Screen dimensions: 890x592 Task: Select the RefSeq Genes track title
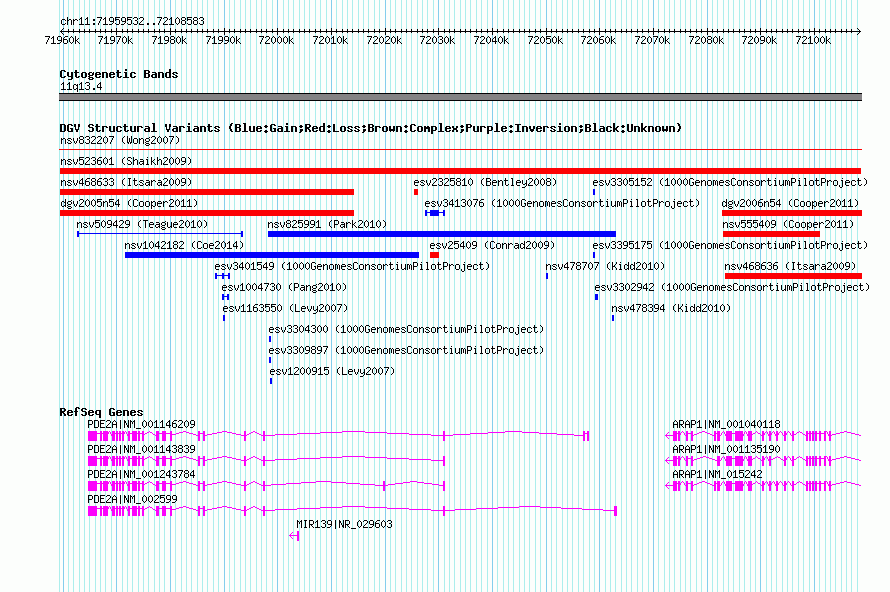pos(101,412)
